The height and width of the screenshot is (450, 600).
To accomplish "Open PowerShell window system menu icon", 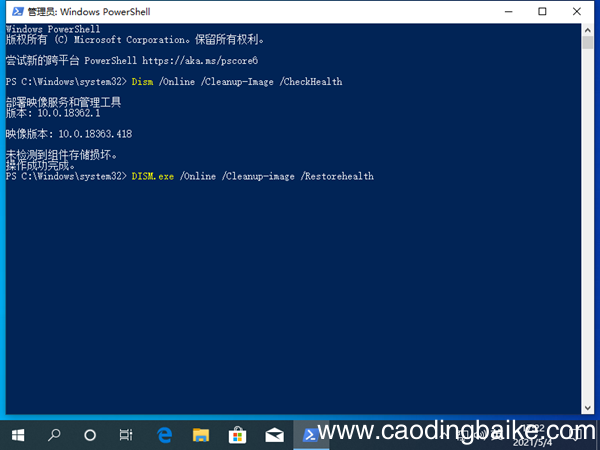I will 12,11.
